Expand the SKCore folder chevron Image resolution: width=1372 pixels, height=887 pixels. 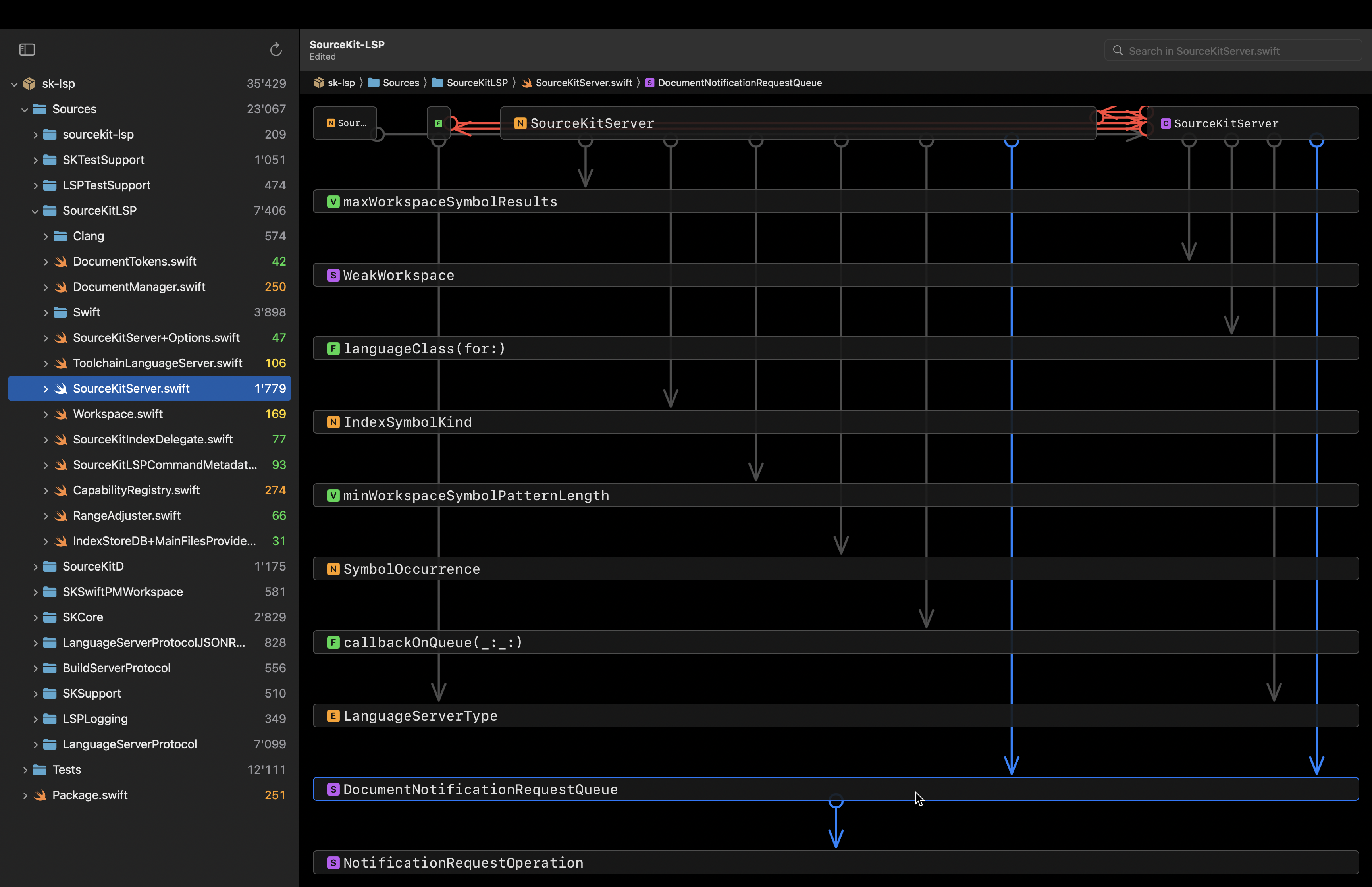[35, 617]
